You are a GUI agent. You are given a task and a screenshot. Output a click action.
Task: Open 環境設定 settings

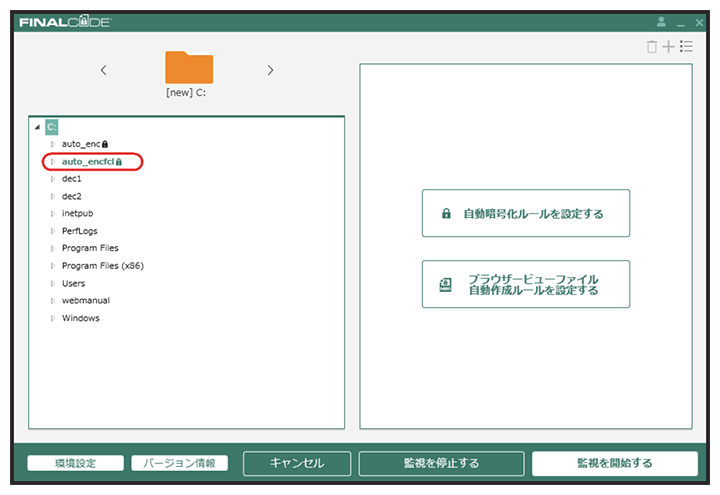pos(75,463)
